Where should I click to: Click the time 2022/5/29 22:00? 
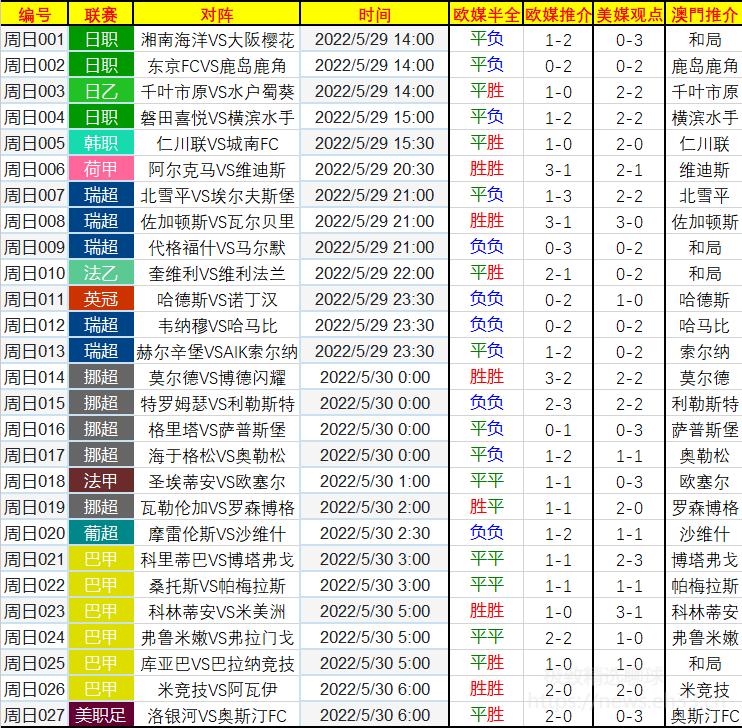point(374,274)
